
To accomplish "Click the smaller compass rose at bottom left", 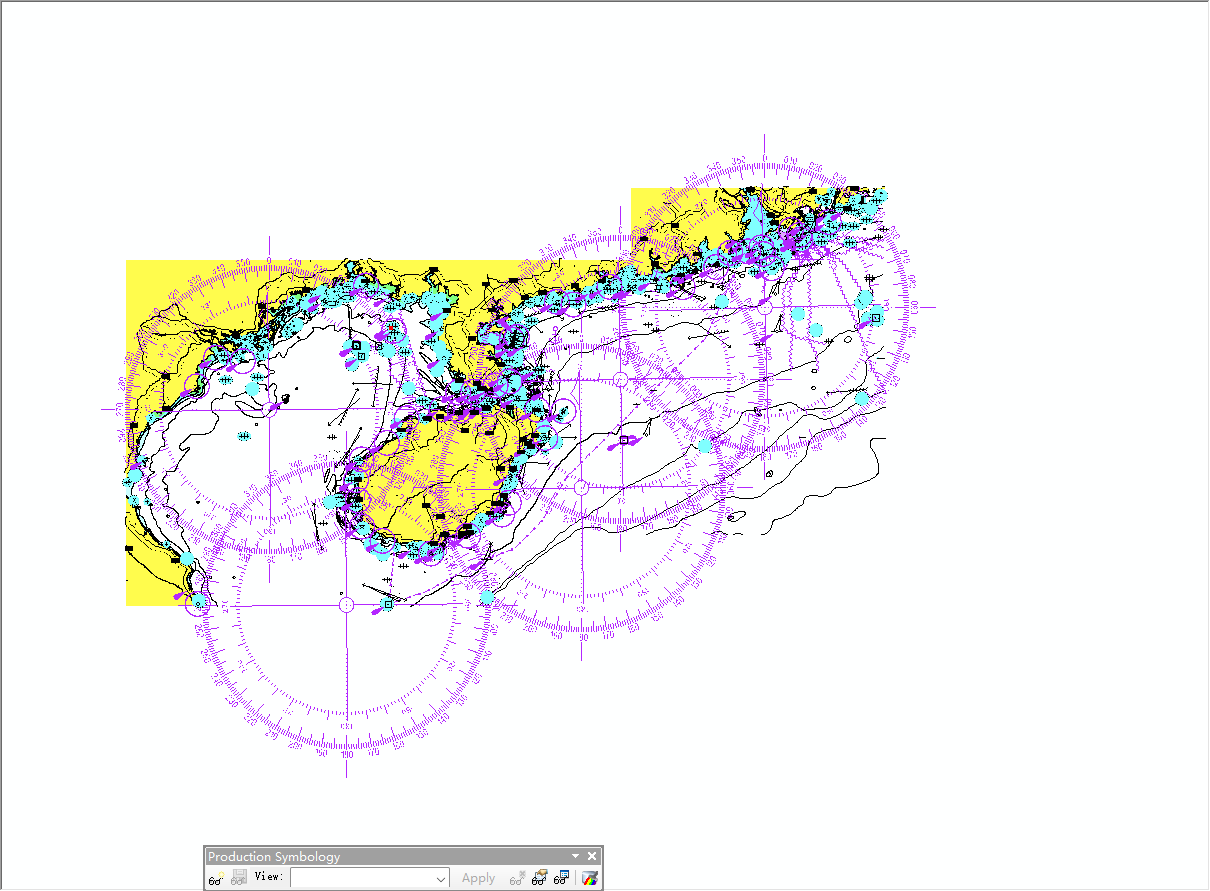I will (345, 605).
